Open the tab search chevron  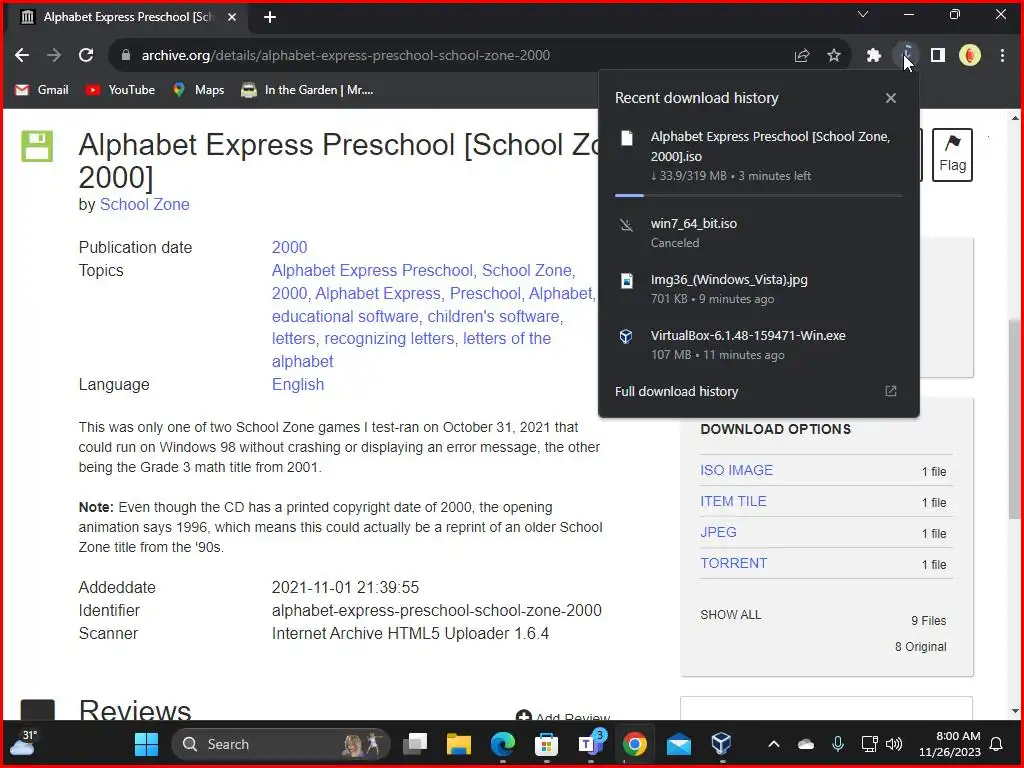pos(863,14)
